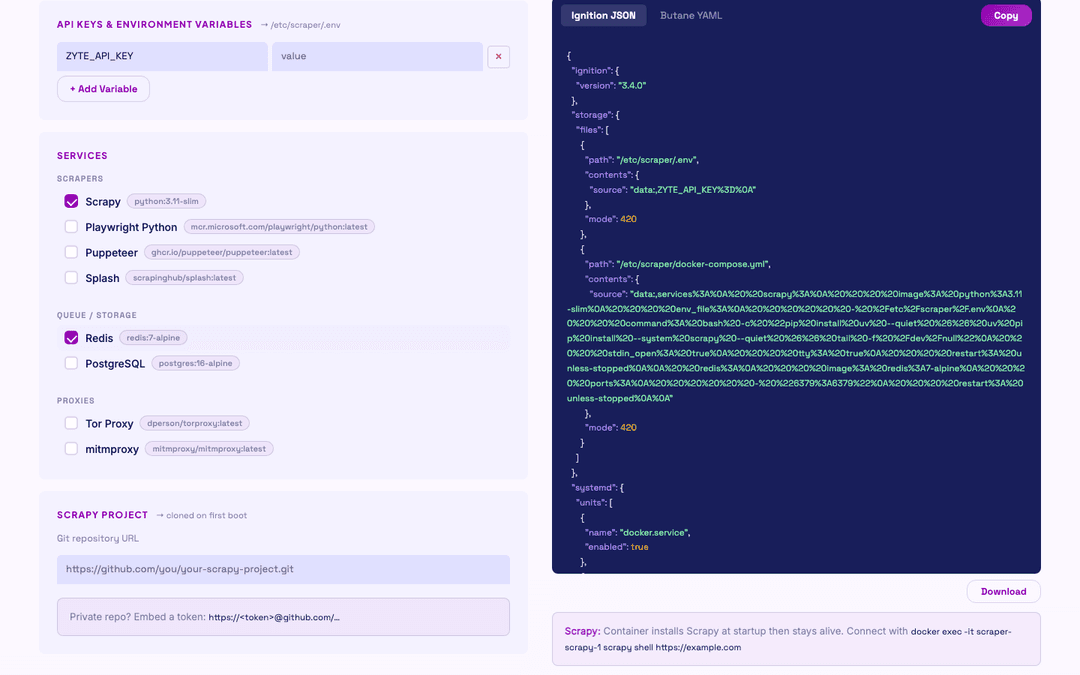Select the Puppeteer label
The width and height of the screenshot is (1080, 675).
click(112, 253)
